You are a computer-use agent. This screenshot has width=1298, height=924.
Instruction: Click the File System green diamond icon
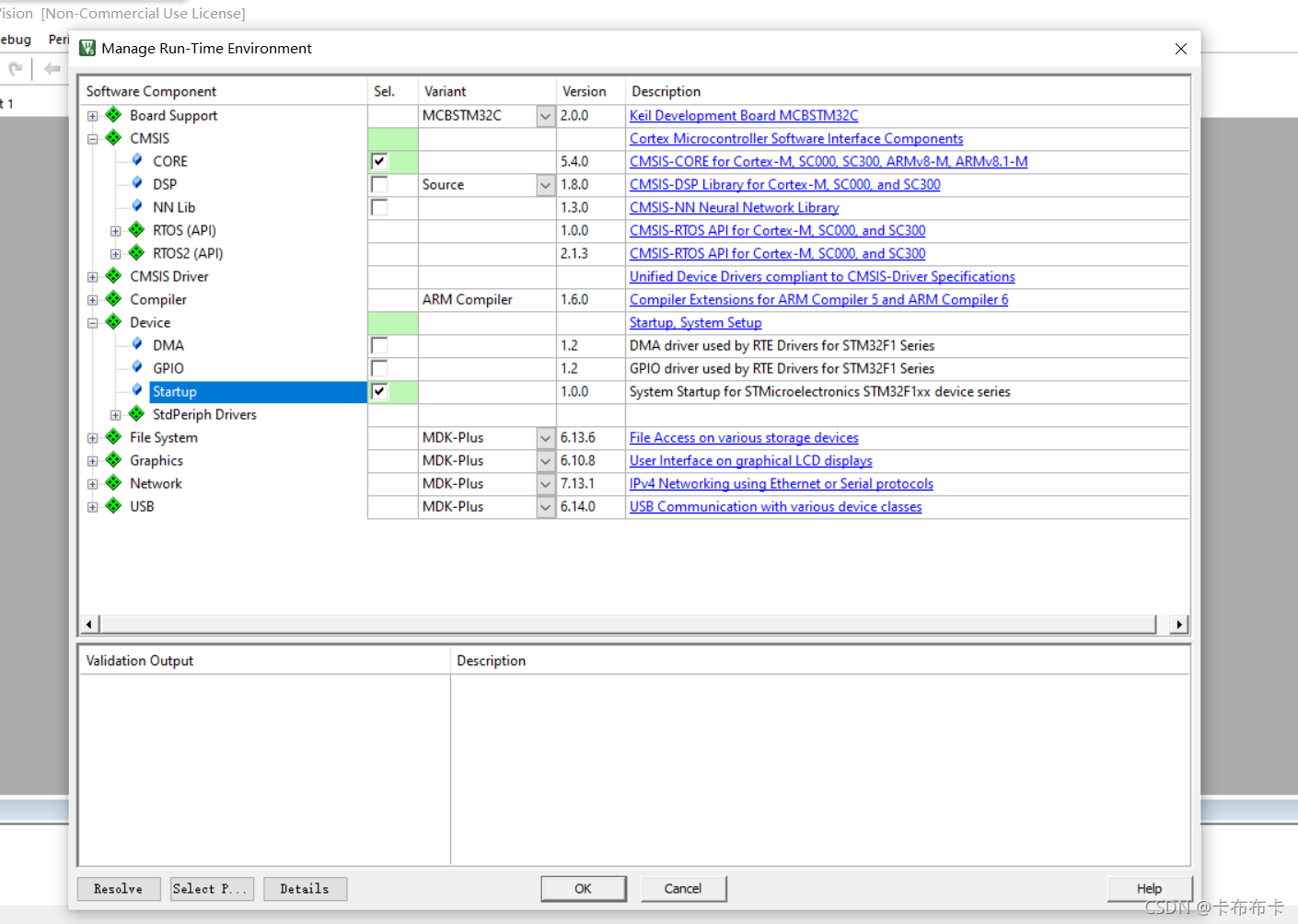click(x=113, y=436)
